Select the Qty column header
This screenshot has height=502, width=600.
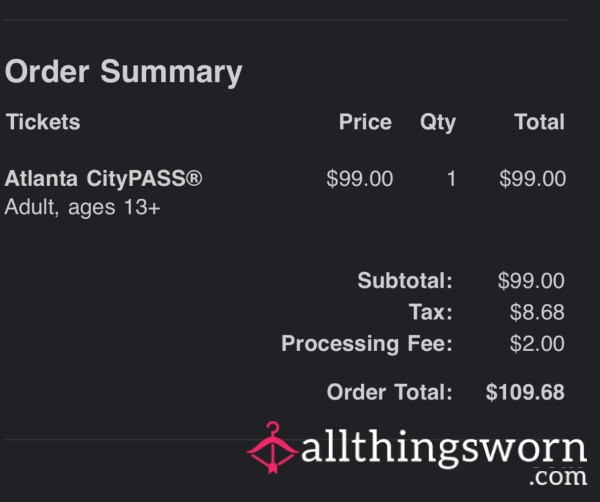coord(438,123)
